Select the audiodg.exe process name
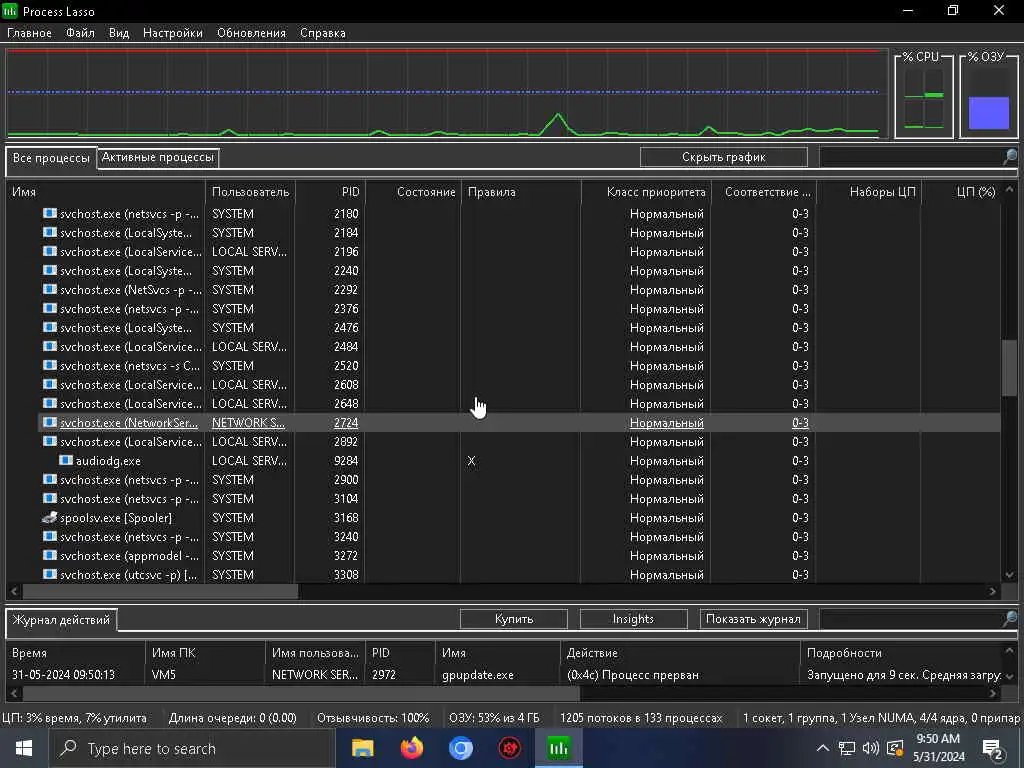The width and height of the screenshot is (1024, 768). 108,461
